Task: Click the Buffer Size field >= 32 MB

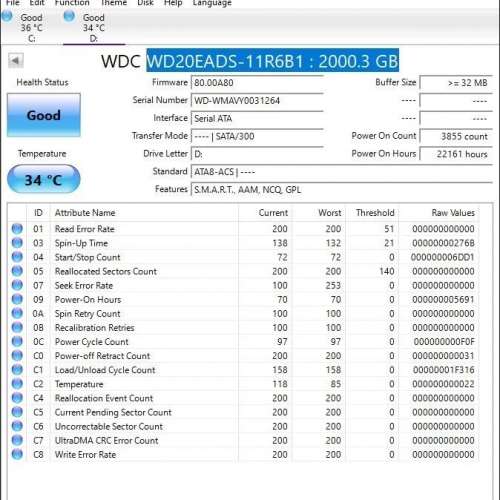Action: tap(456, 83)
